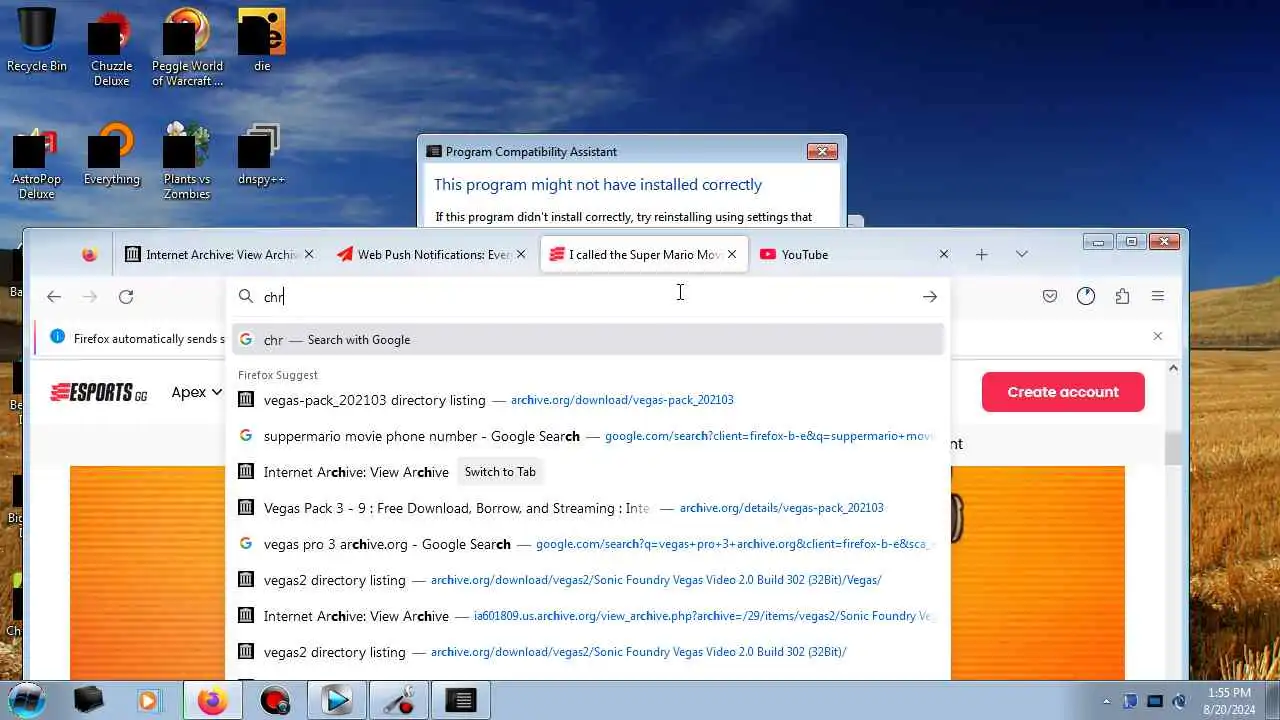Open the Extensions puzzle-piece icon
This screenshot has width=1280, height=720.
point(1122,296)
